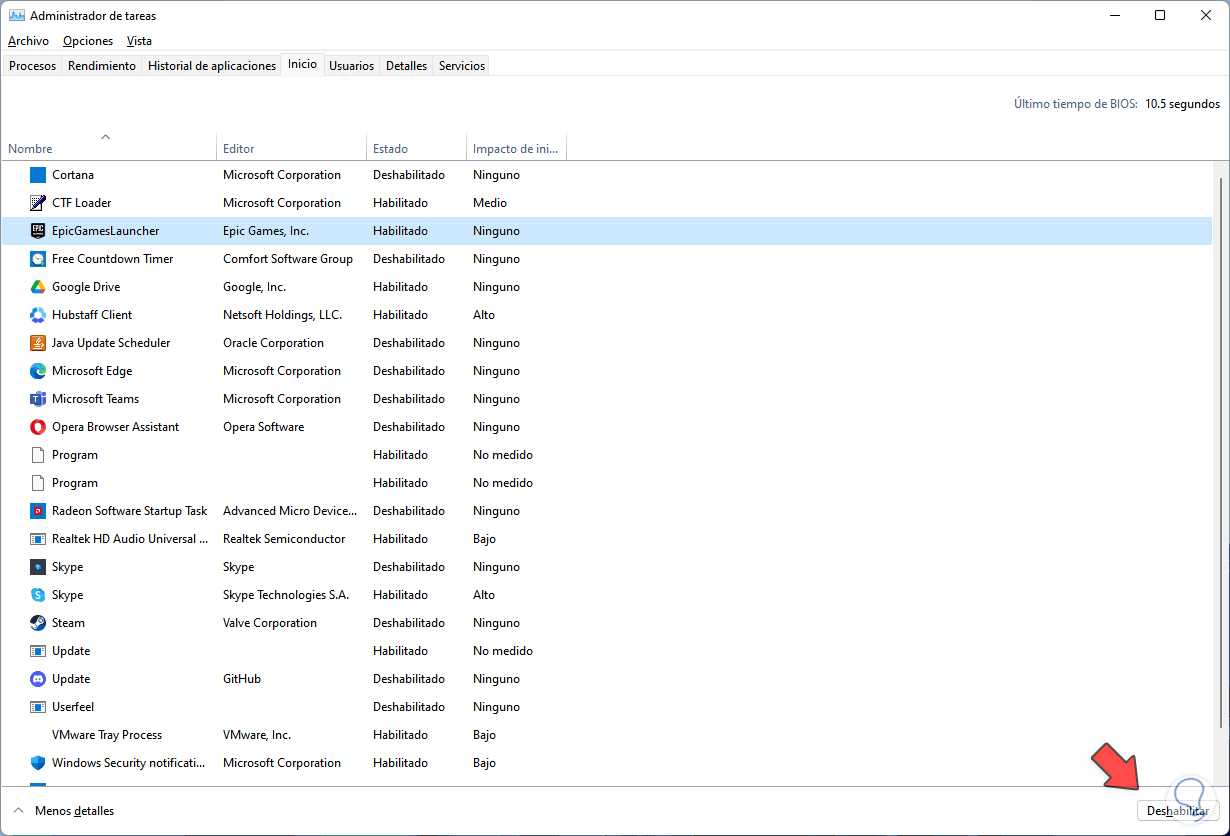Open the Archivo menu
Image resolution: width=1230 pixels, height=836 pixels.
[x=28, y=41]
